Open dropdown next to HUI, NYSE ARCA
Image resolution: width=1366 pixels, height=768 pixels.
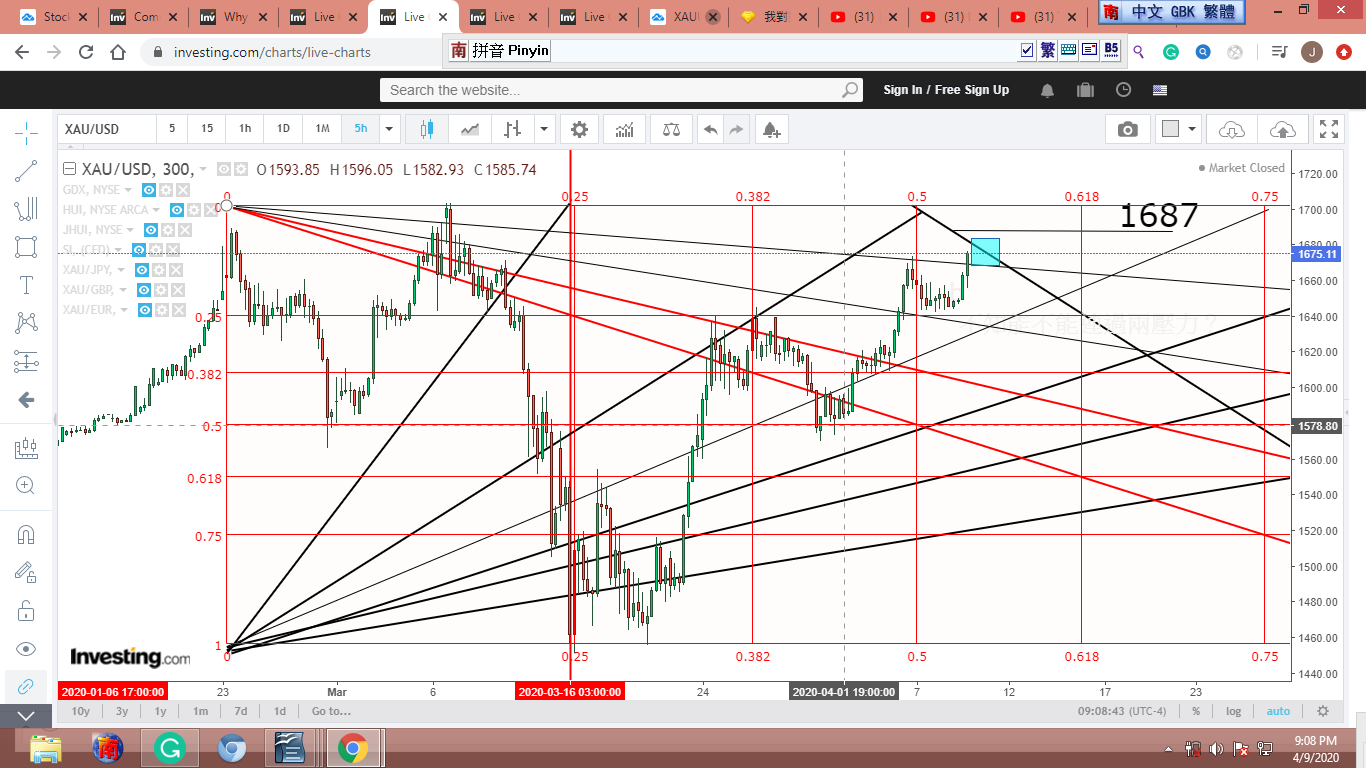[157, 210]
